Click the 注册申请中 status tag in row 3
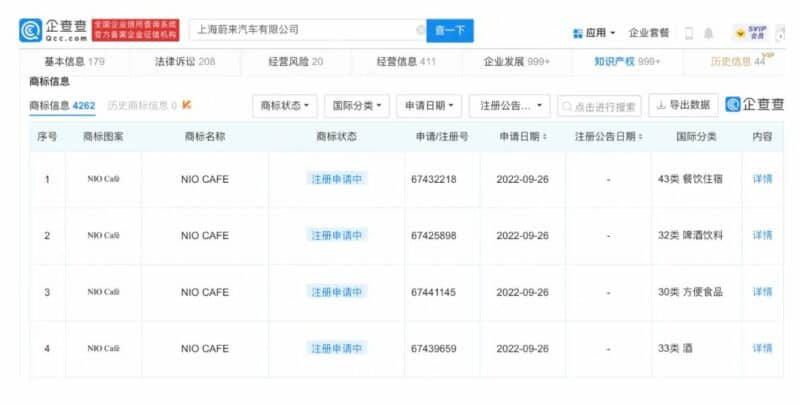 [x=337, y=292]
